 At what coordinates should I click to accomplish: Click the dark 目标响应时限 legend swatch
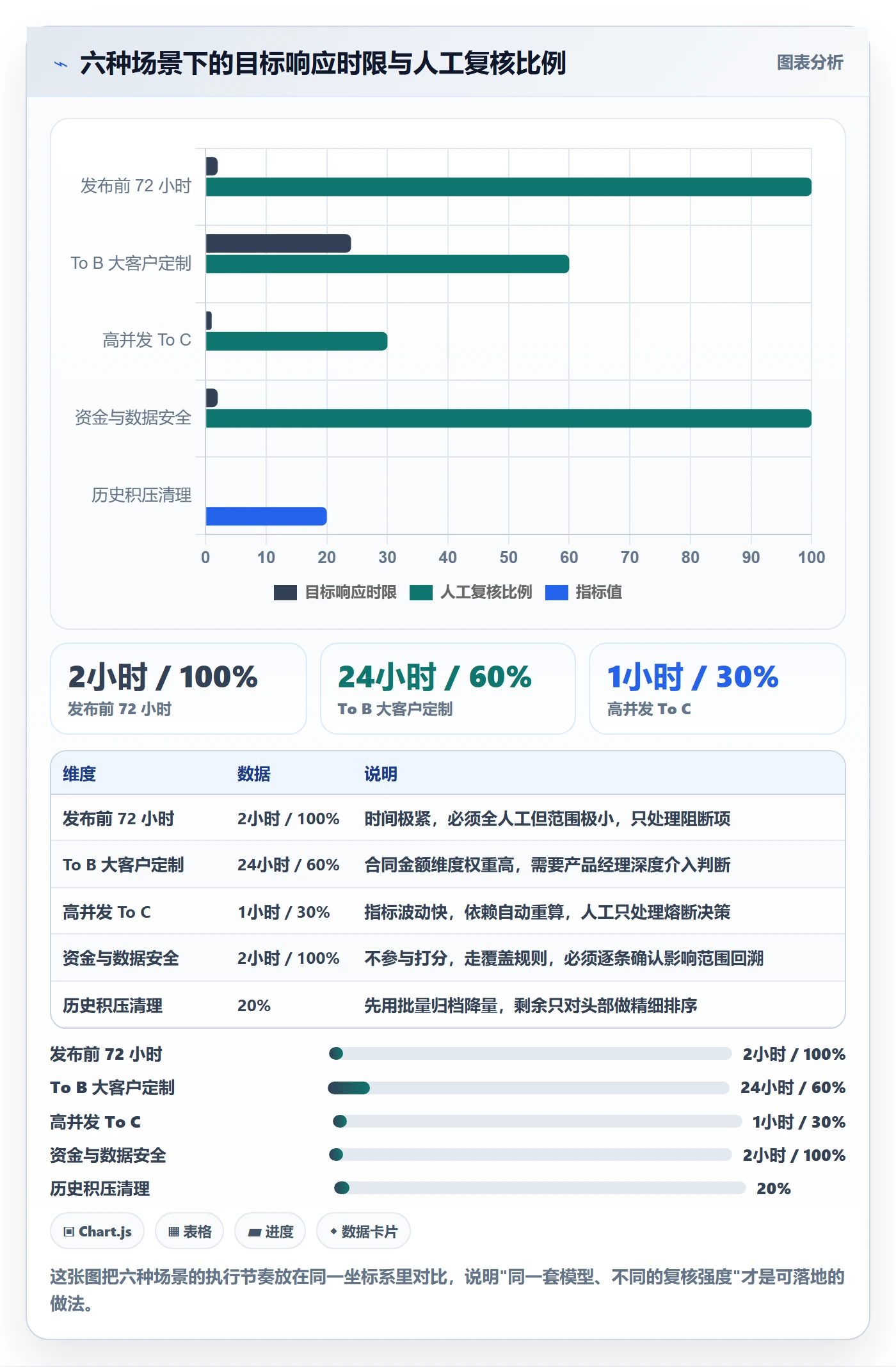(285, 593)
